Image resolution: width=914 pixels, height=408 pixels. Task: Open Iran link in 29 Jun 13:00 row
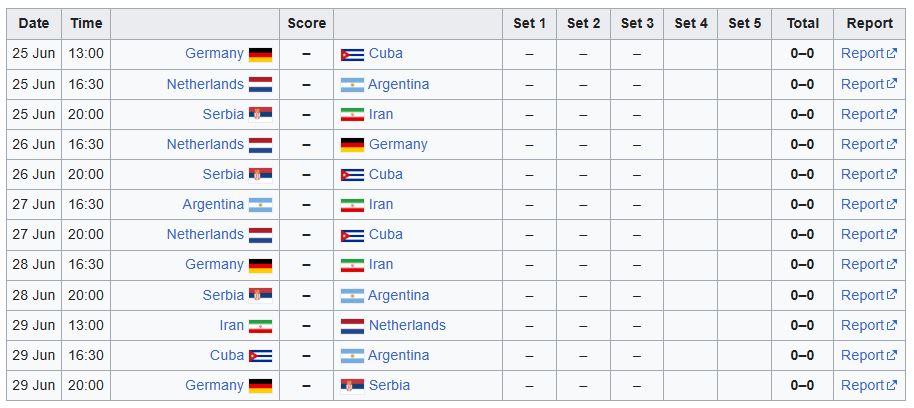[x=231, y=325]
